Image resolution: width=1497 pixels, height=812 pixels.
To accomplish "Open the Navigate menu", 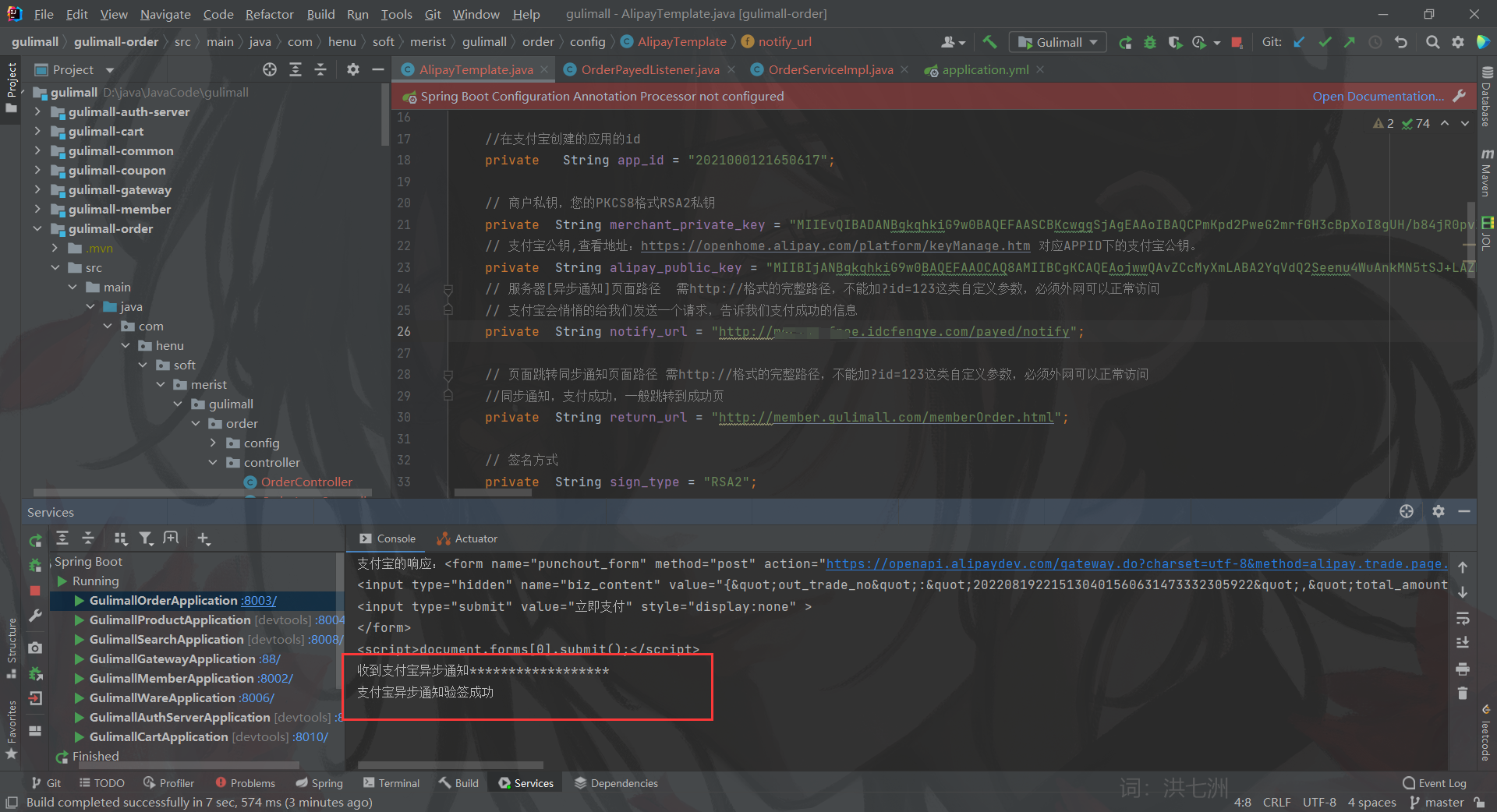I will (x=165, y=14).
